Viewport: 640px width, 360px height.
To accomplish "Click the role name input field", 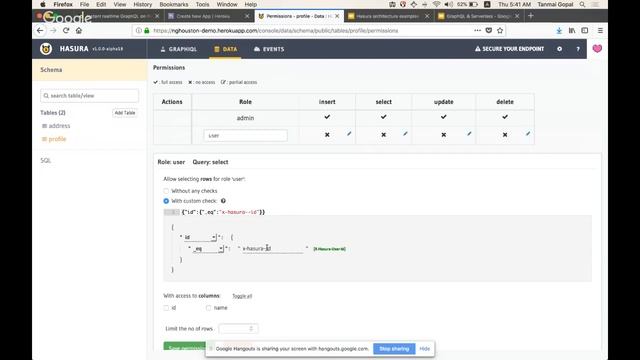I will [x=245, y=136].
